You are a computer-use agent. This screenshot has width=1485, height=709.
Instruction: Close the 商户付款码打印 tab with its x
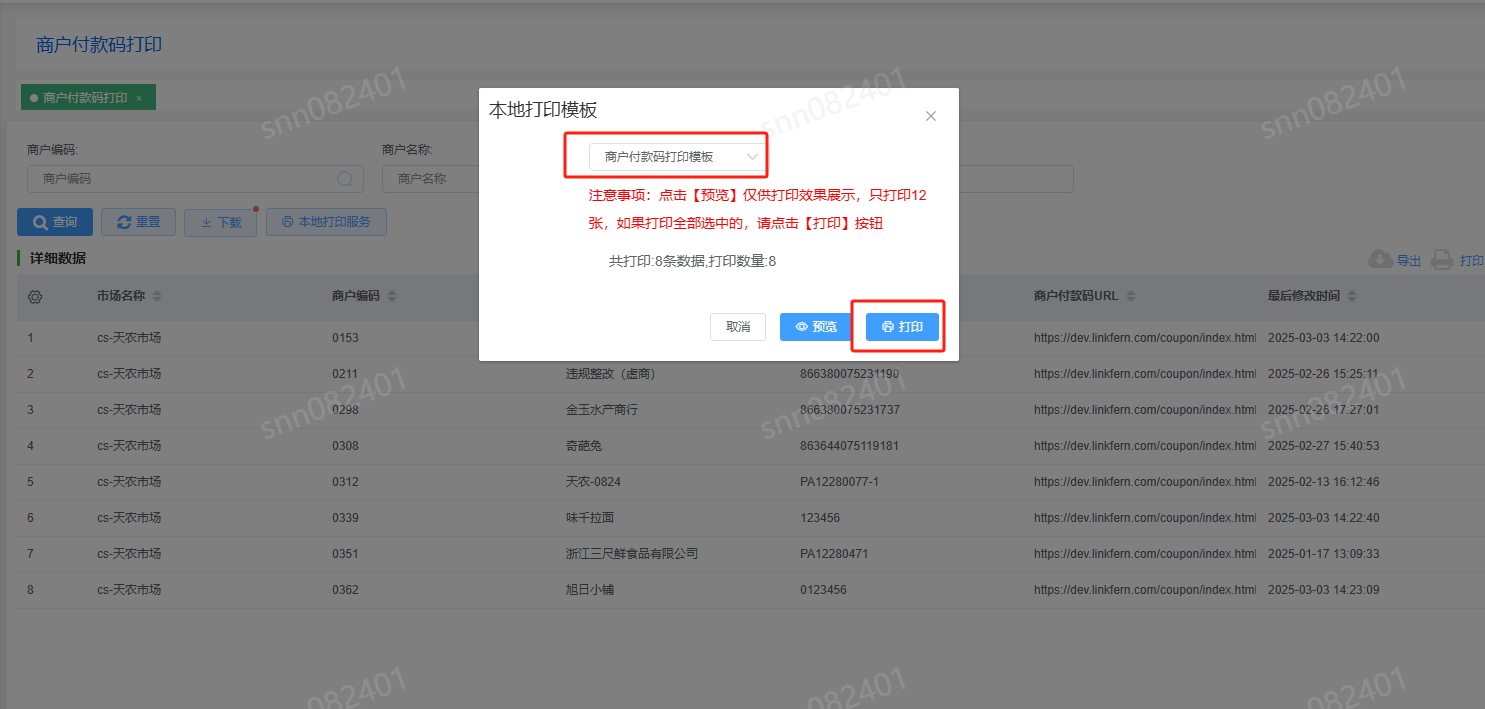coord(139,98)
